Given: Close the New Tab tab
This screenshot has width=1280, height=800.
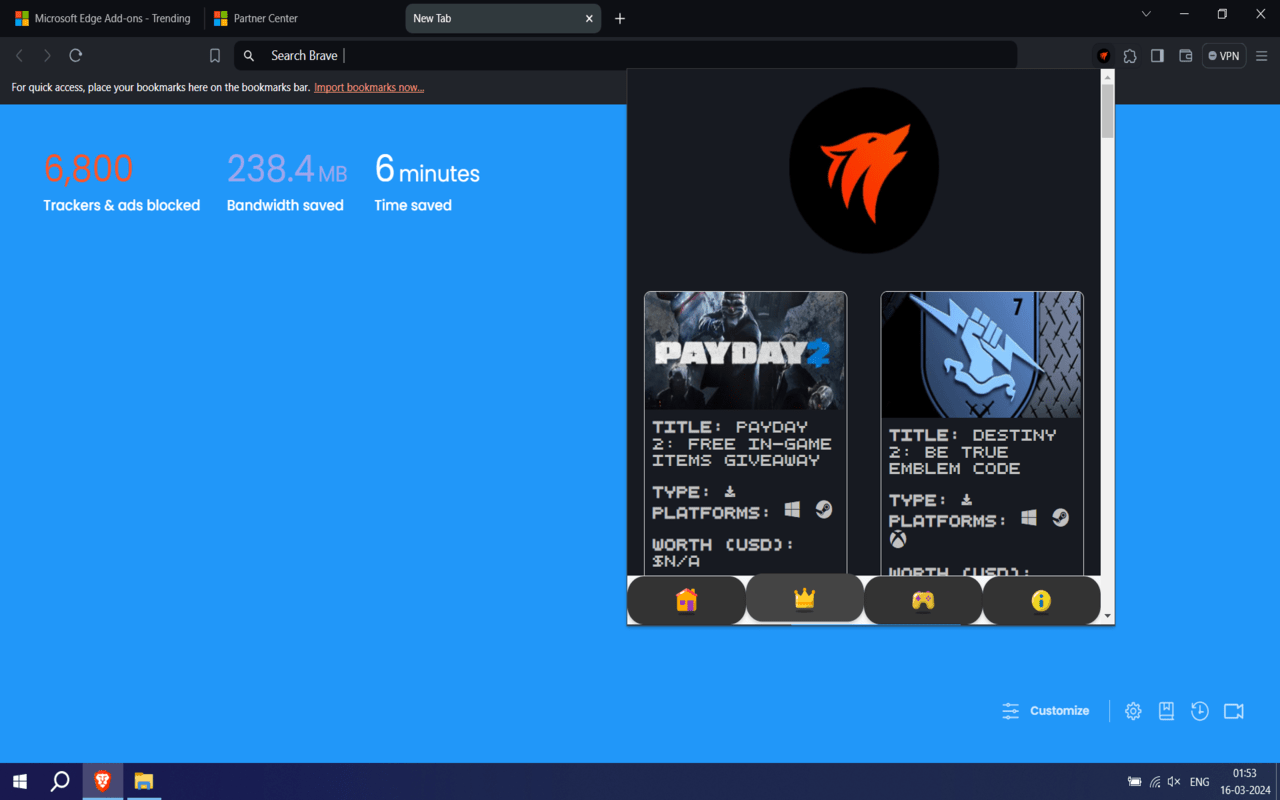Looking at the screenshot, I should pyautogui.click(x=589, y=18).
